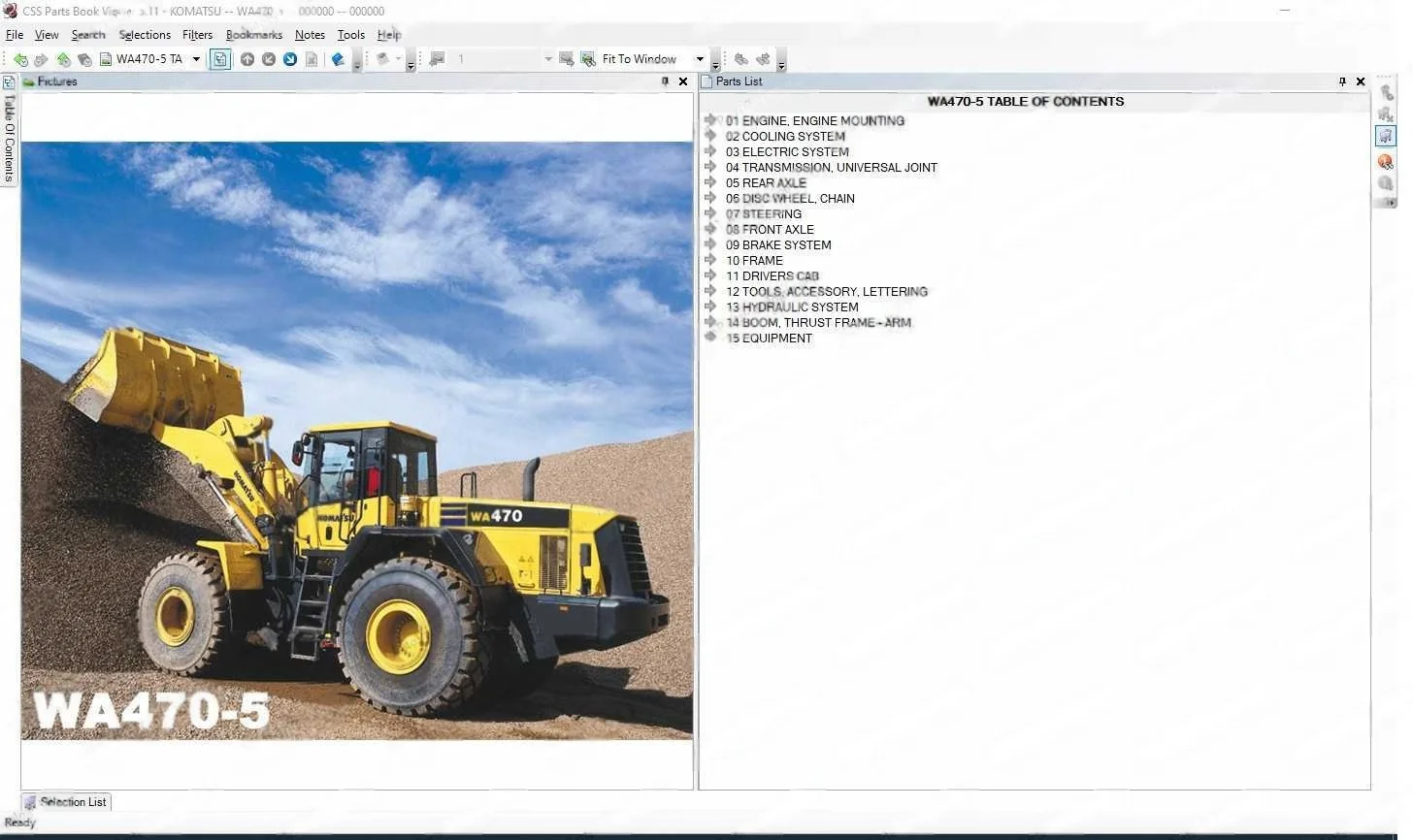Open the View menu

(x=47, y=35)
